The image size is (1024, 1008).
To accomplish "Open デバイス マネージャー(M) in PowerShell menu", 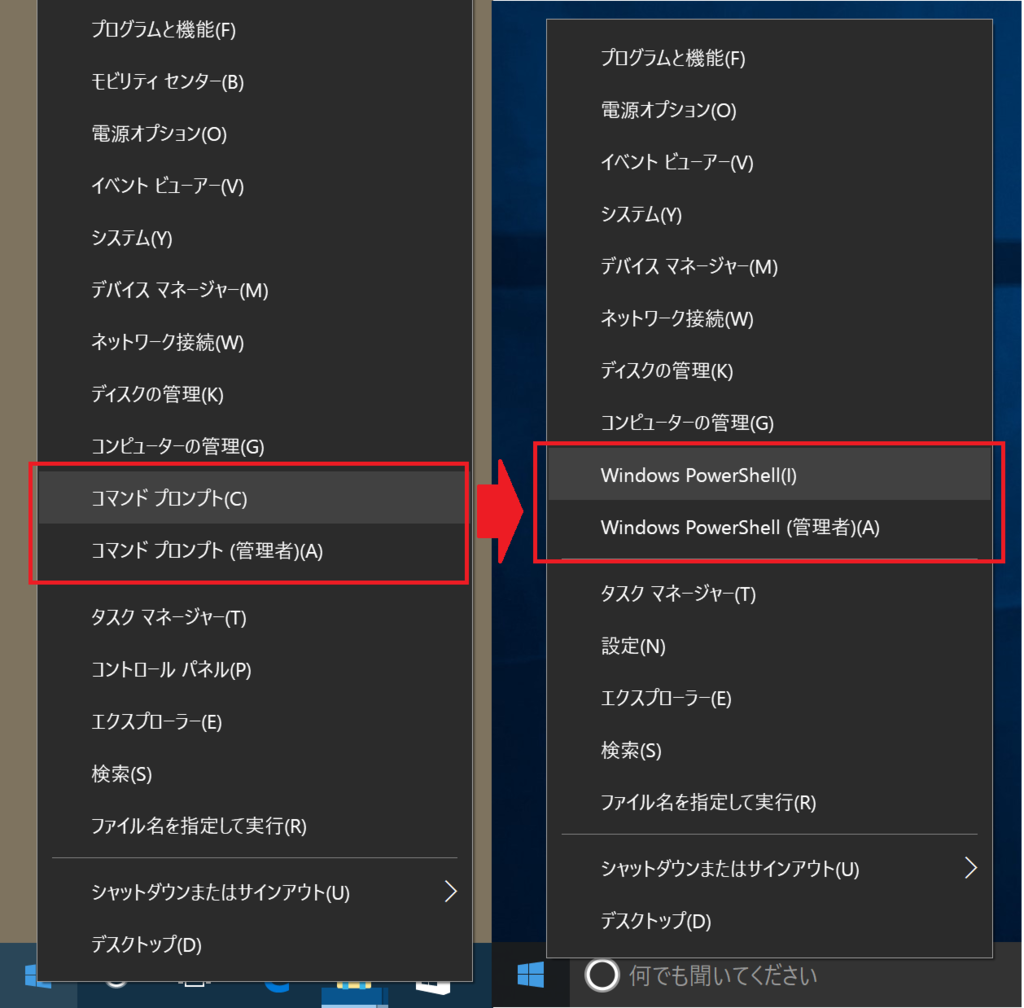I will 769,266.
